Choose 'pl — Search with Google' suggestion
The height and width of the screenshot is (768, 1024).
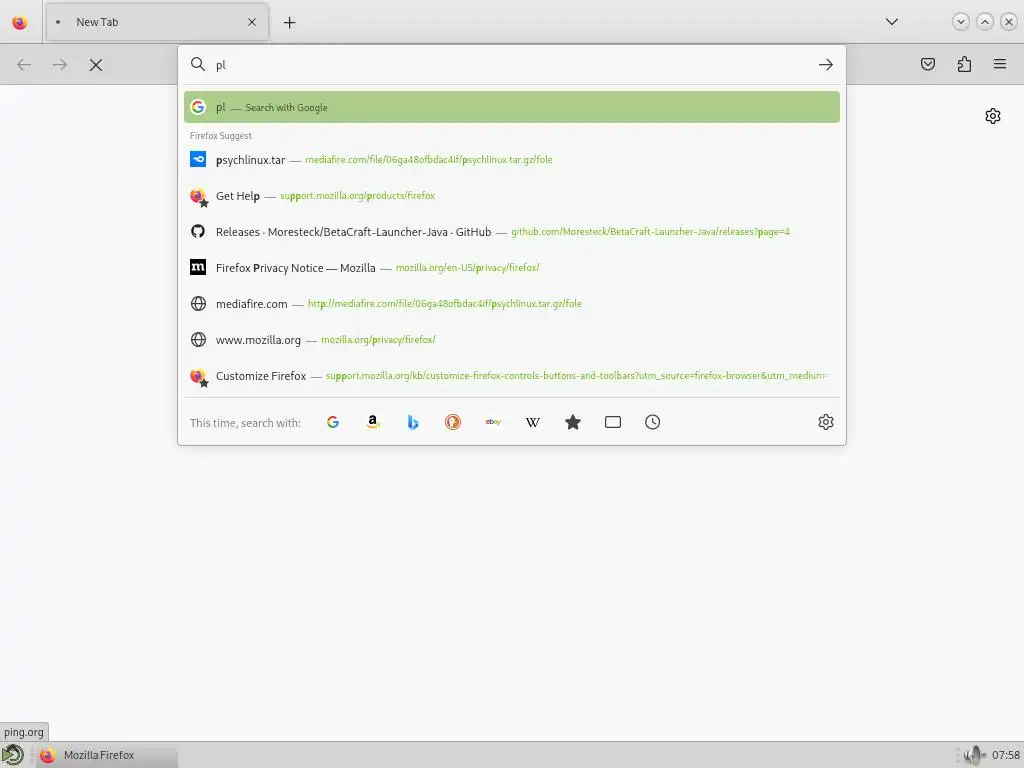(x=512, y=107)
